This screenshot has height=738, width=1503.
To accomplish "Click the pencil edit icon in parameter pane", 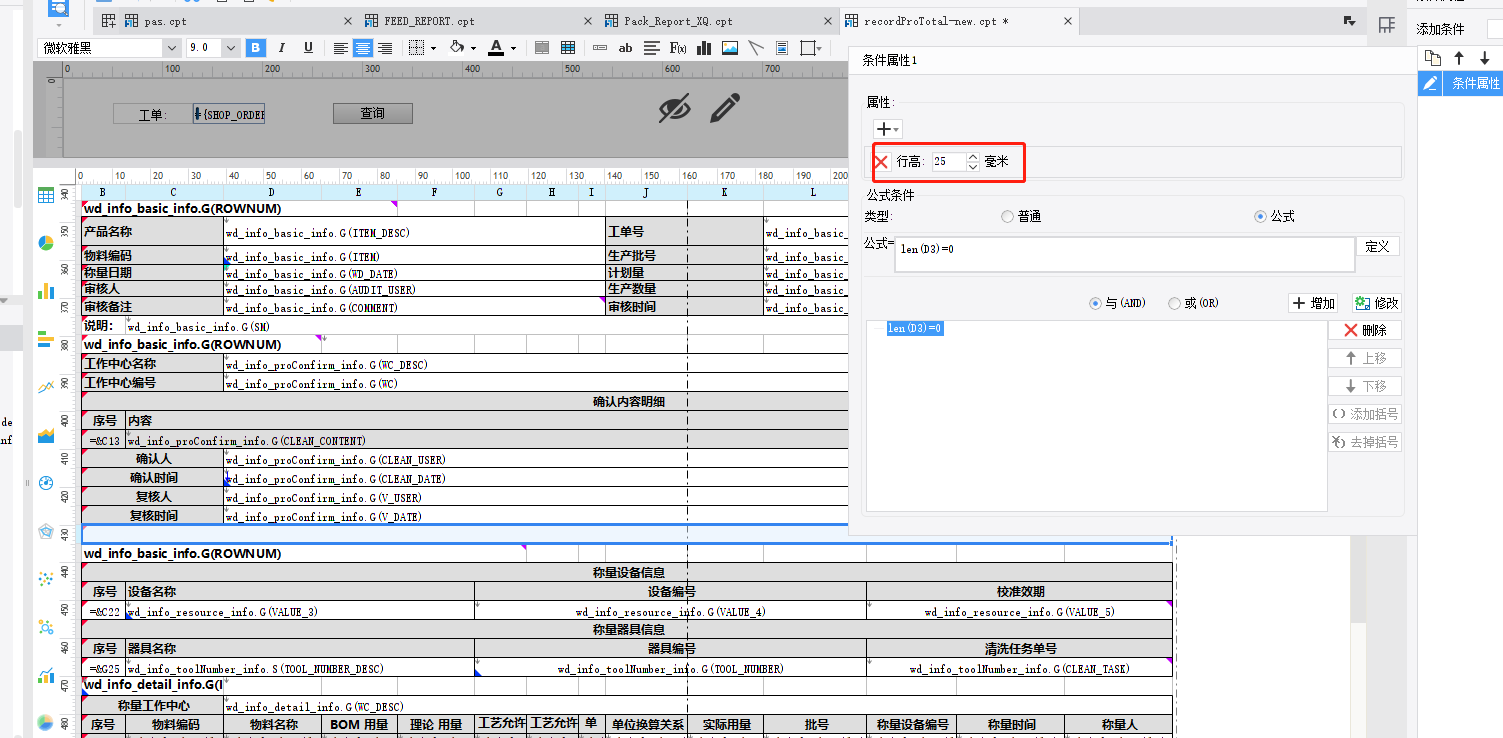I will coord(725,108).
